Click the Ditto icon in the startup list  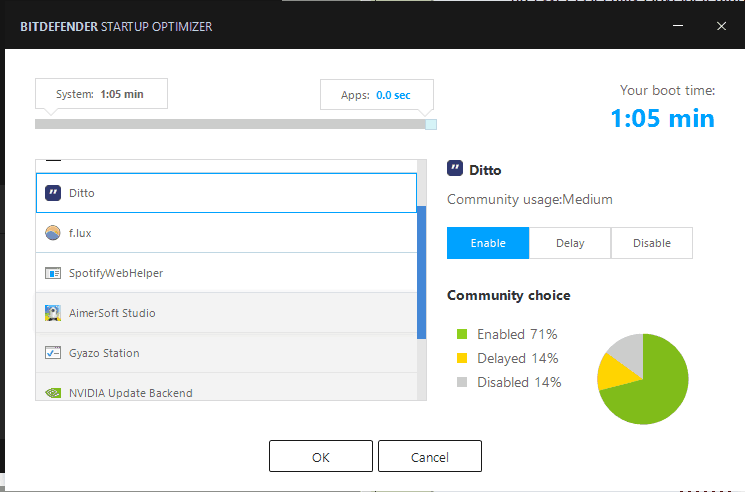pos(53,193)
